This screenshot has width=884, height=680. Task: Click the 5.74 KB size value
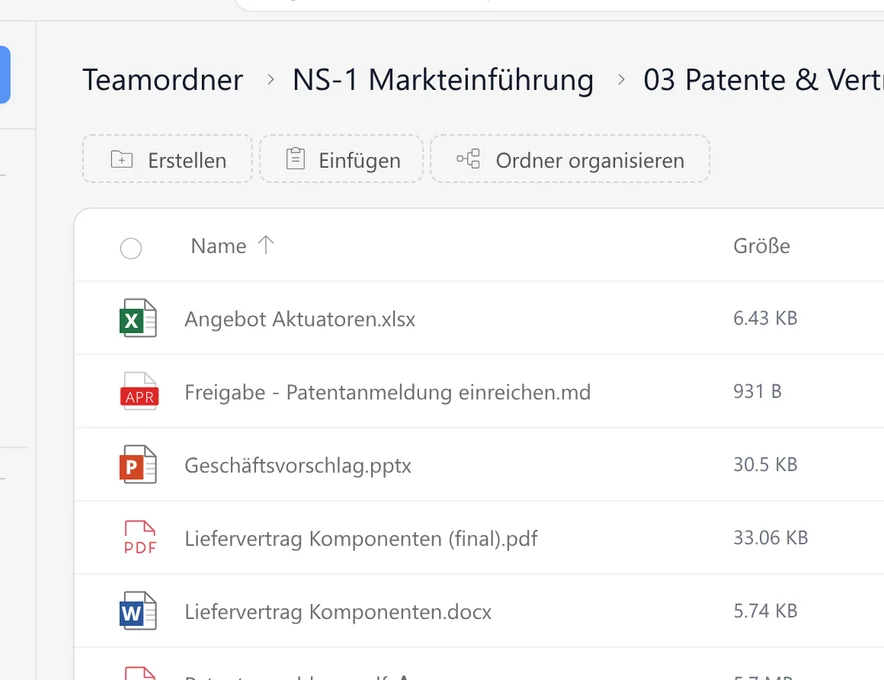tap(765, 611)
